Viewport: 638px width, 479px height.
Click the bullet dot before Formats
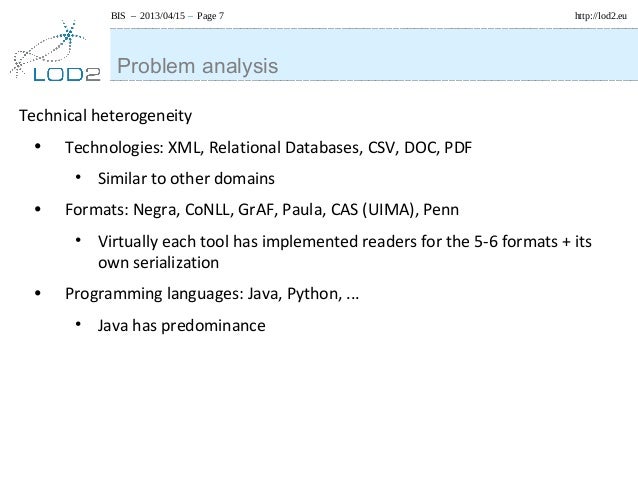(38, 209)
